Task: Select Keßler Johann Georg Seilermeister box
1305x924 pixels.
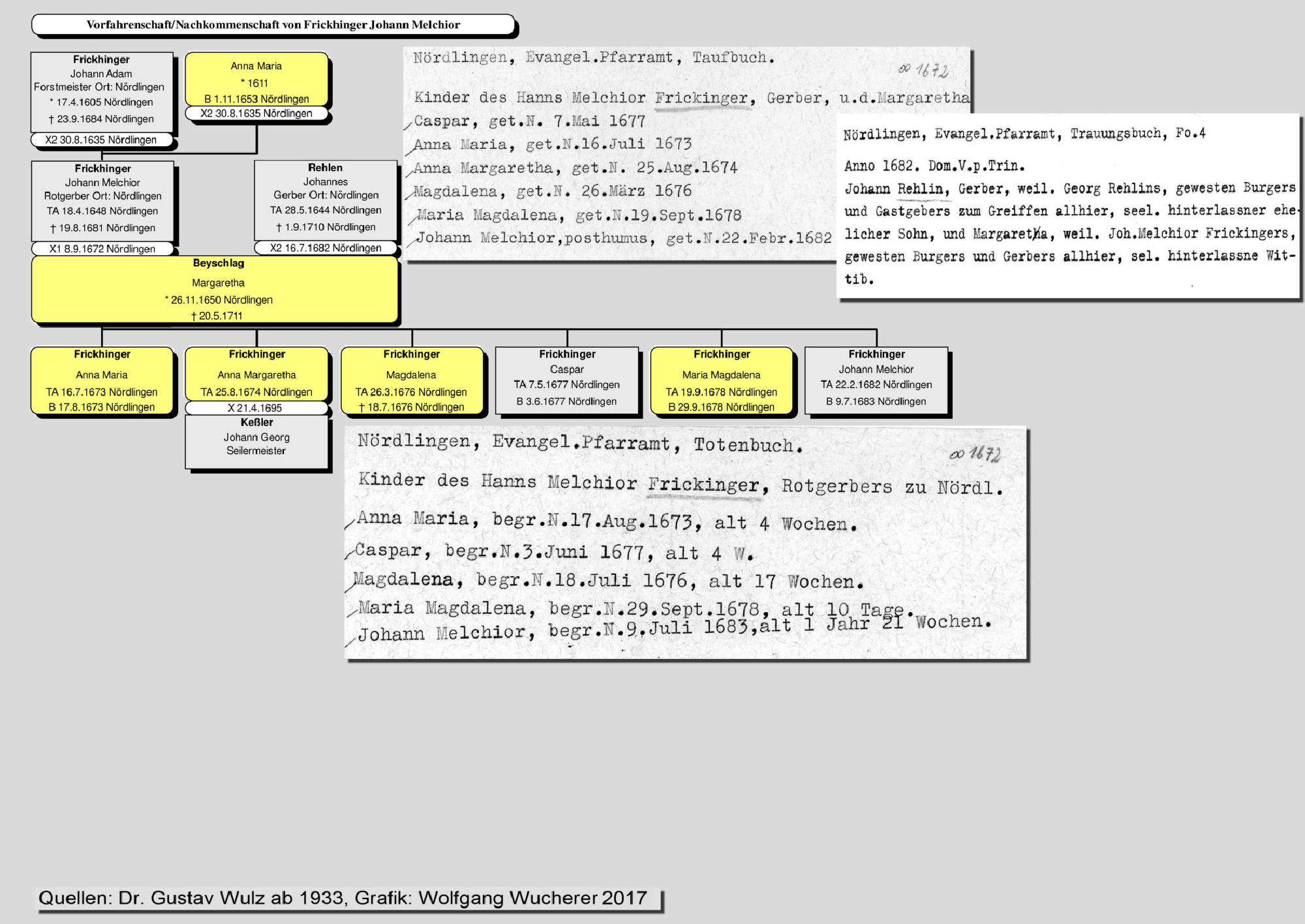Action: click(256, 441)
